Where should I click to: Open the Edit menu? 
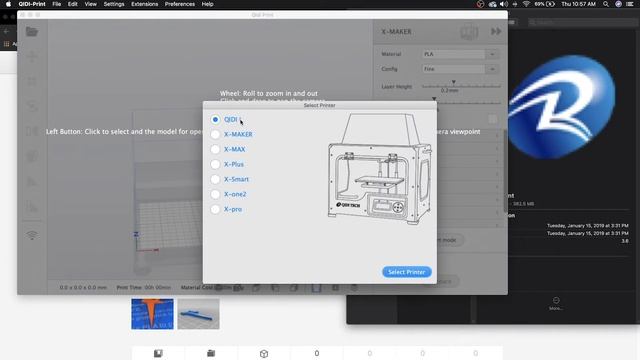[x=73, y=4]
